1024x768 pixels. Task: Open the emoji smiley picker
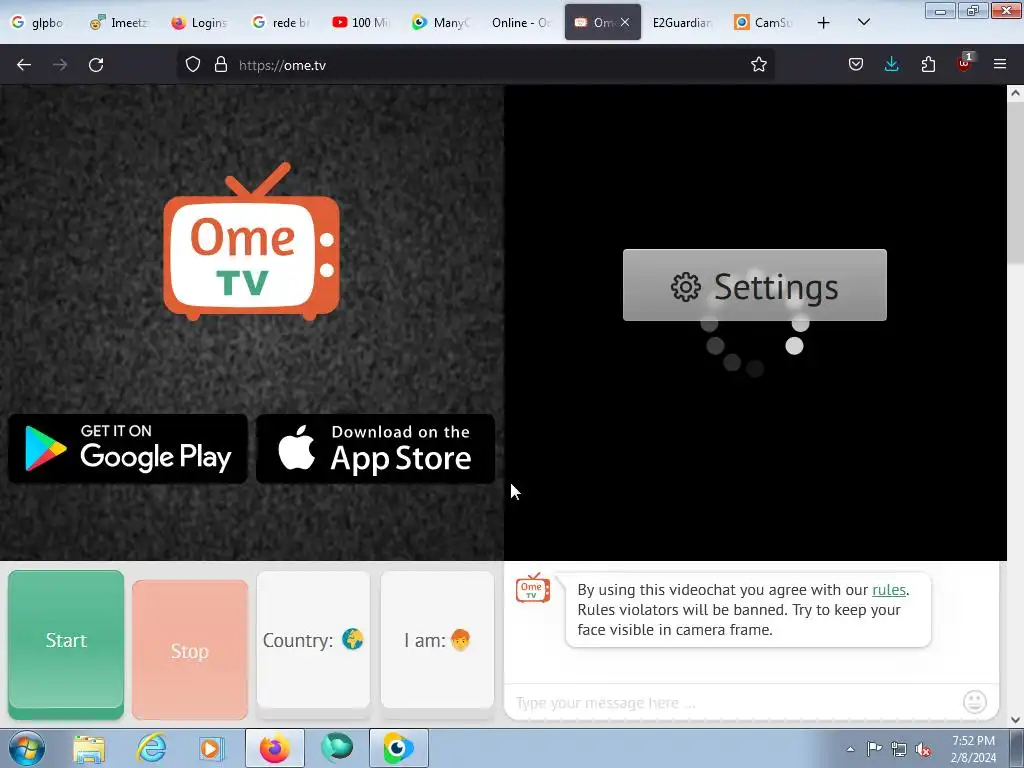coord(974,702)
